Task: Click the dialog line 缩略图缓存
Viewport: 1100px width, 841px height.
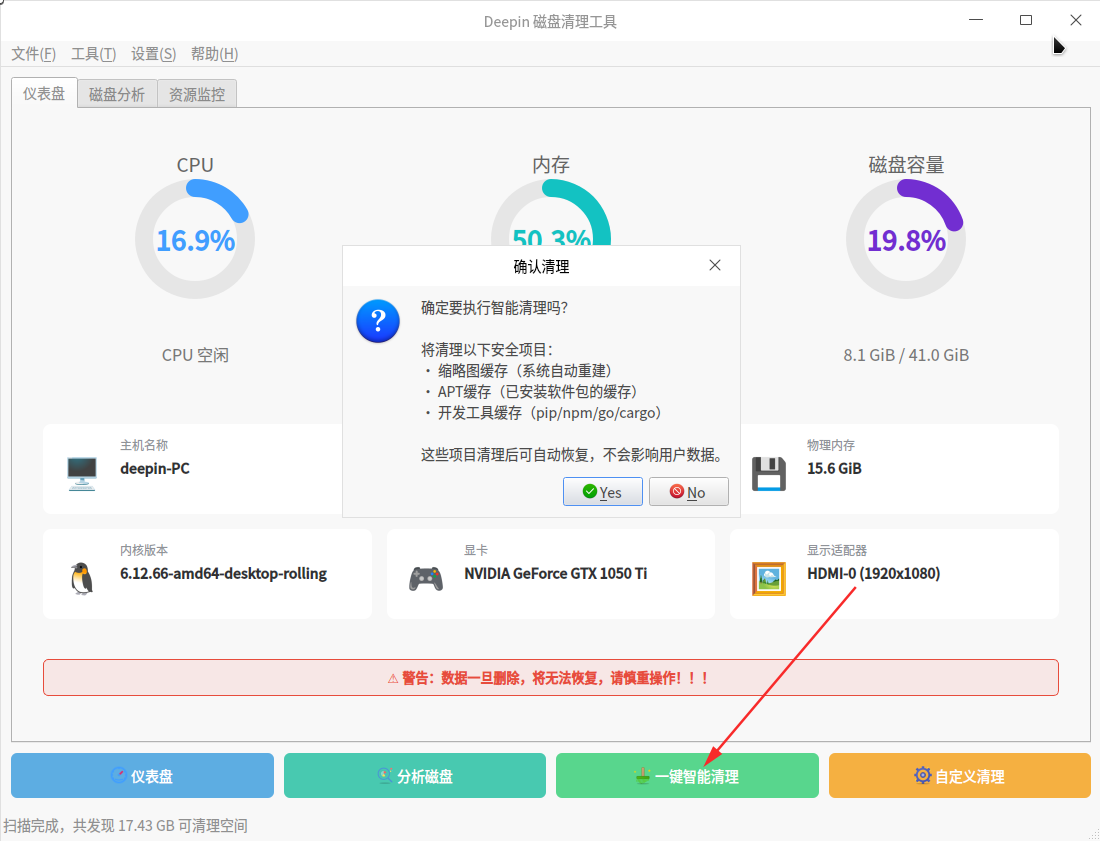Action: click(518, 371)
